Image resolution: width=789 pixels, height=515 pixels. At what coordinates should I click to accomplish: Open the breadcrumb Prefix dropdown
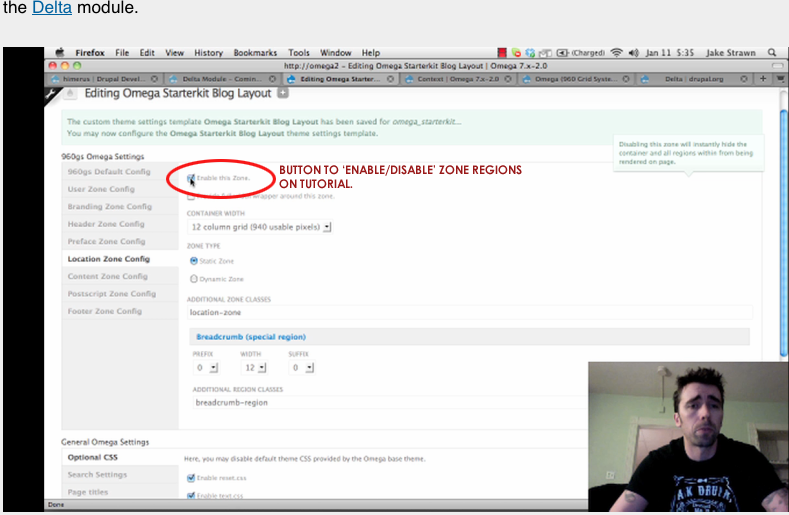coord(206,367)
